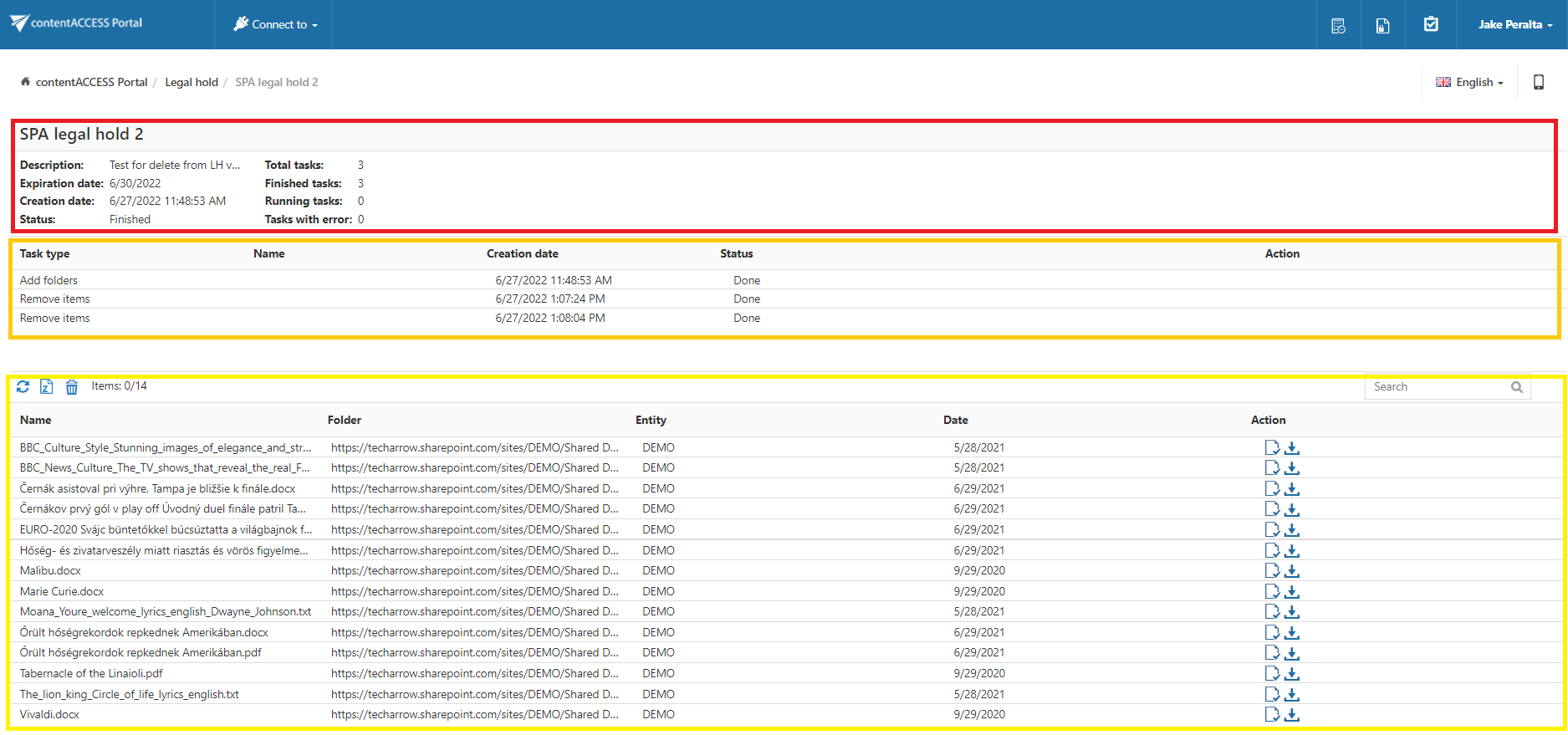Download the Malibu.docx file
Viewport: 1568px width, 735px height.
tap(1292, 571)
